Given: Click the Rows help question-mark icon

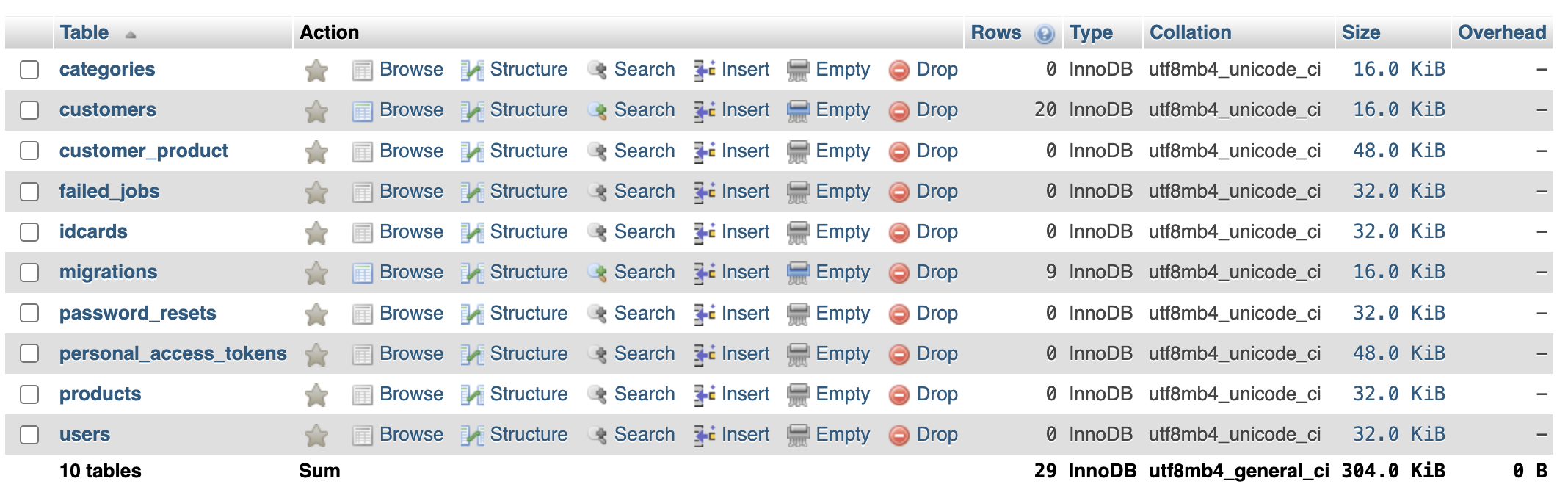Looking at the screenshot, I should click(1044, 34).
